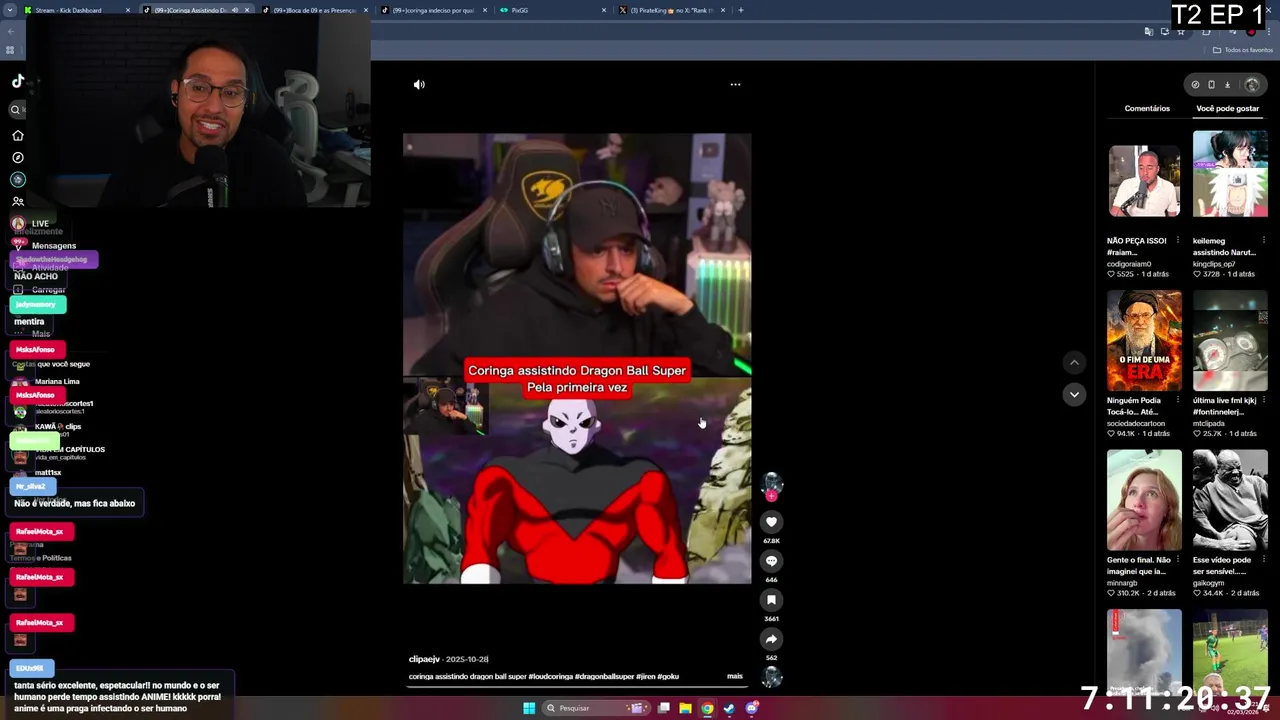
Task: Click the TikTok logo in the sidebar
Action: pyautogui.click(x=18, y=82)
